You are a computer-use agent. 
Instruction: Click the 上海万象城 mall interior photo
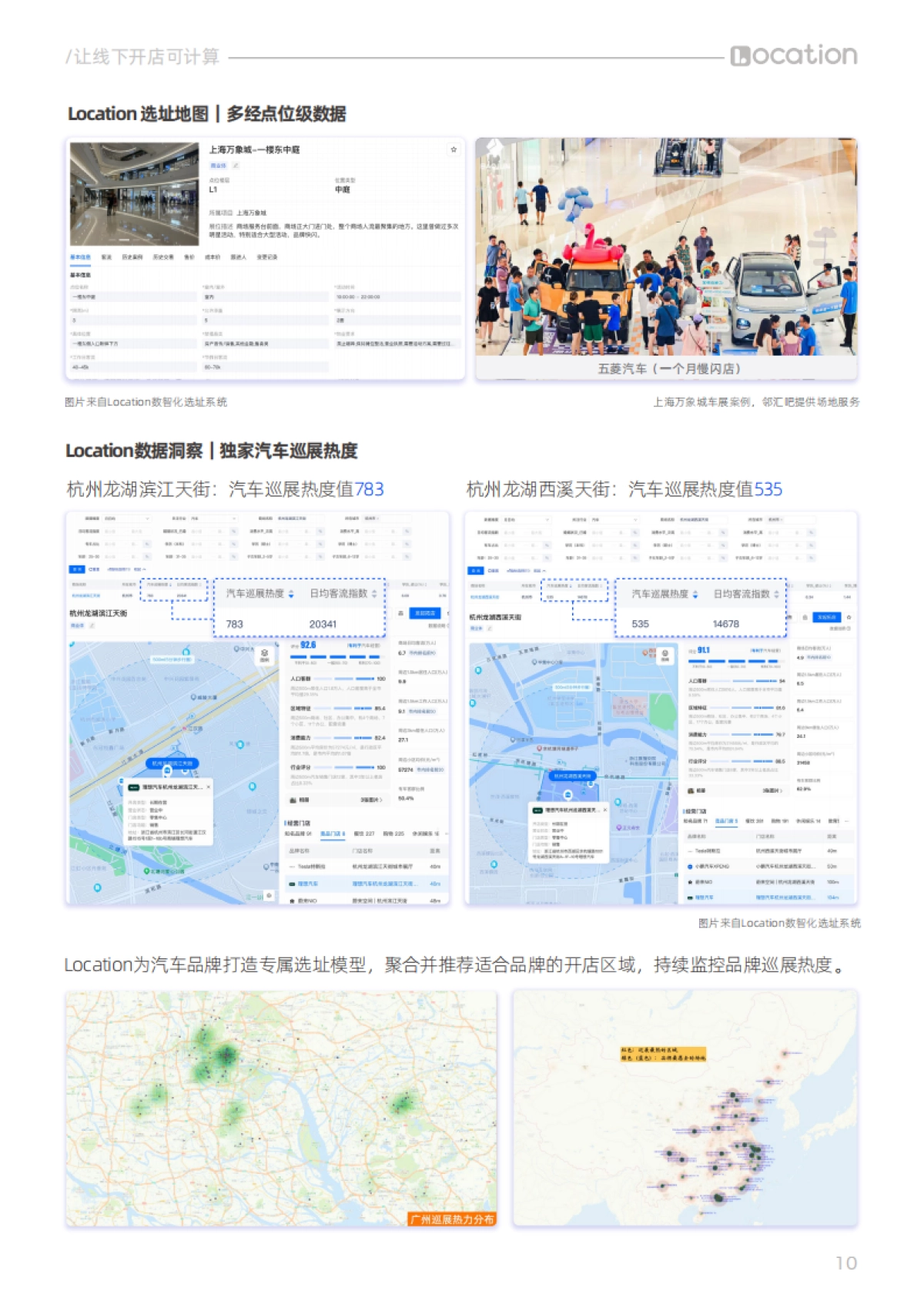(134, 194)
